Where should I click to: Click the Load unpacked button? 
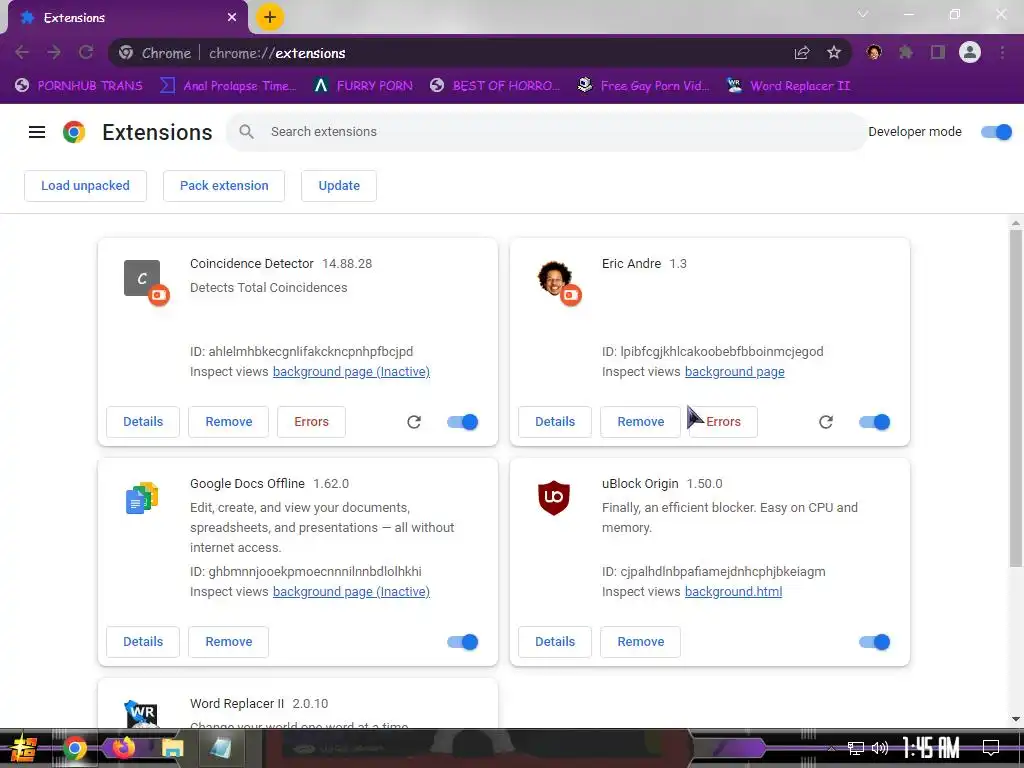click(86, 185)
